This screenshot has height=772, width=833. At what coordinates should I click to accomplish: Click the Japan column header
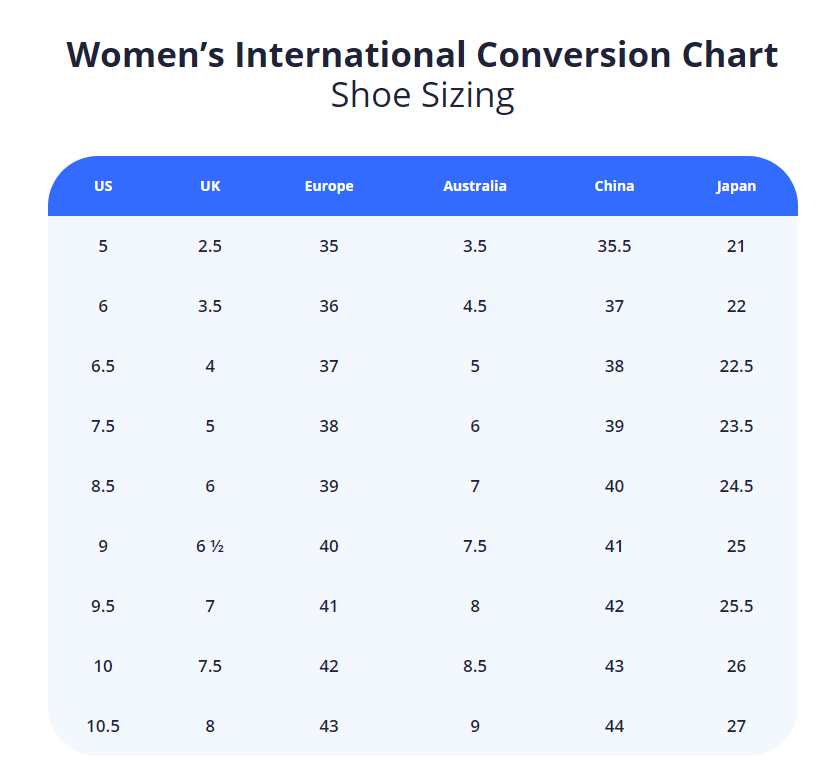[736, 186]
